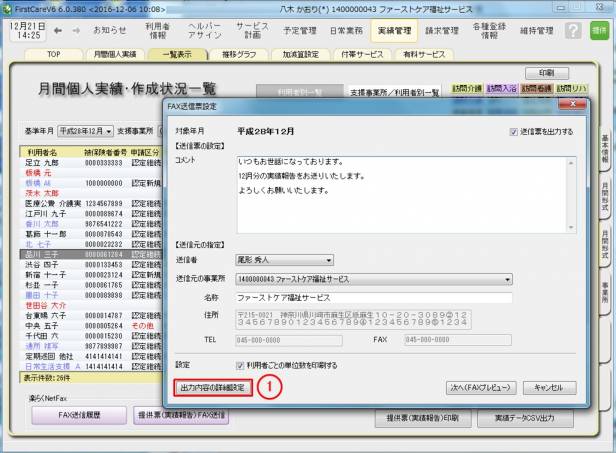Open the 基本情報 vertical side tab
This screenshot has width=616, height=453.
606,149
